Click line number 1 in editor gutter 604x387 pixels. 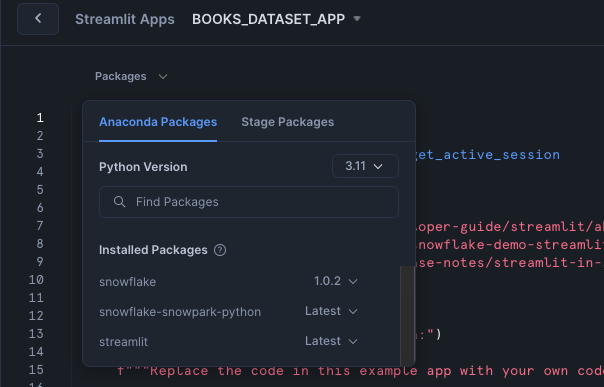click(40, 118)
